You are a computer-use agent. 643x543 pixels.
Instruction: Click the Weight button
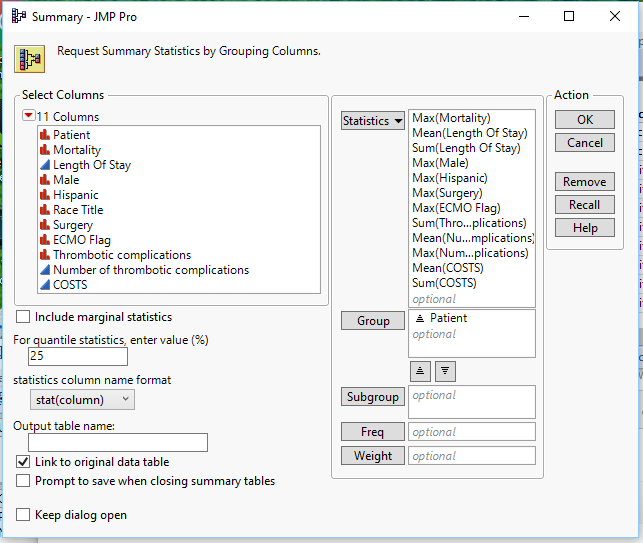[373, 456]
